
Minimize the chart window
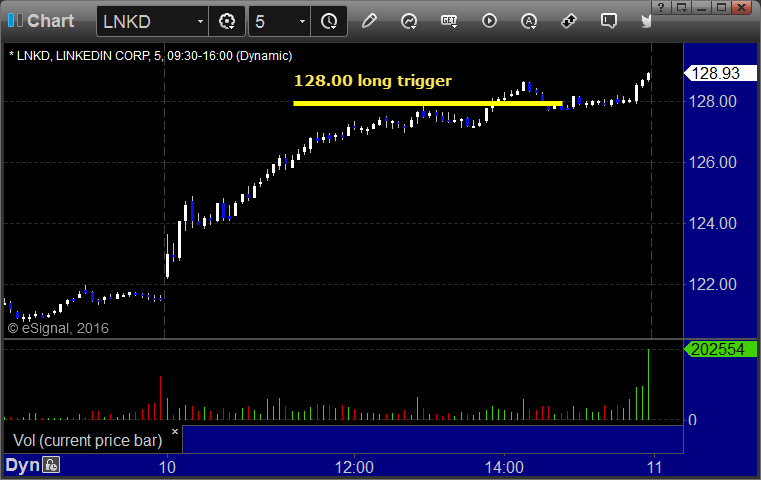701,7
